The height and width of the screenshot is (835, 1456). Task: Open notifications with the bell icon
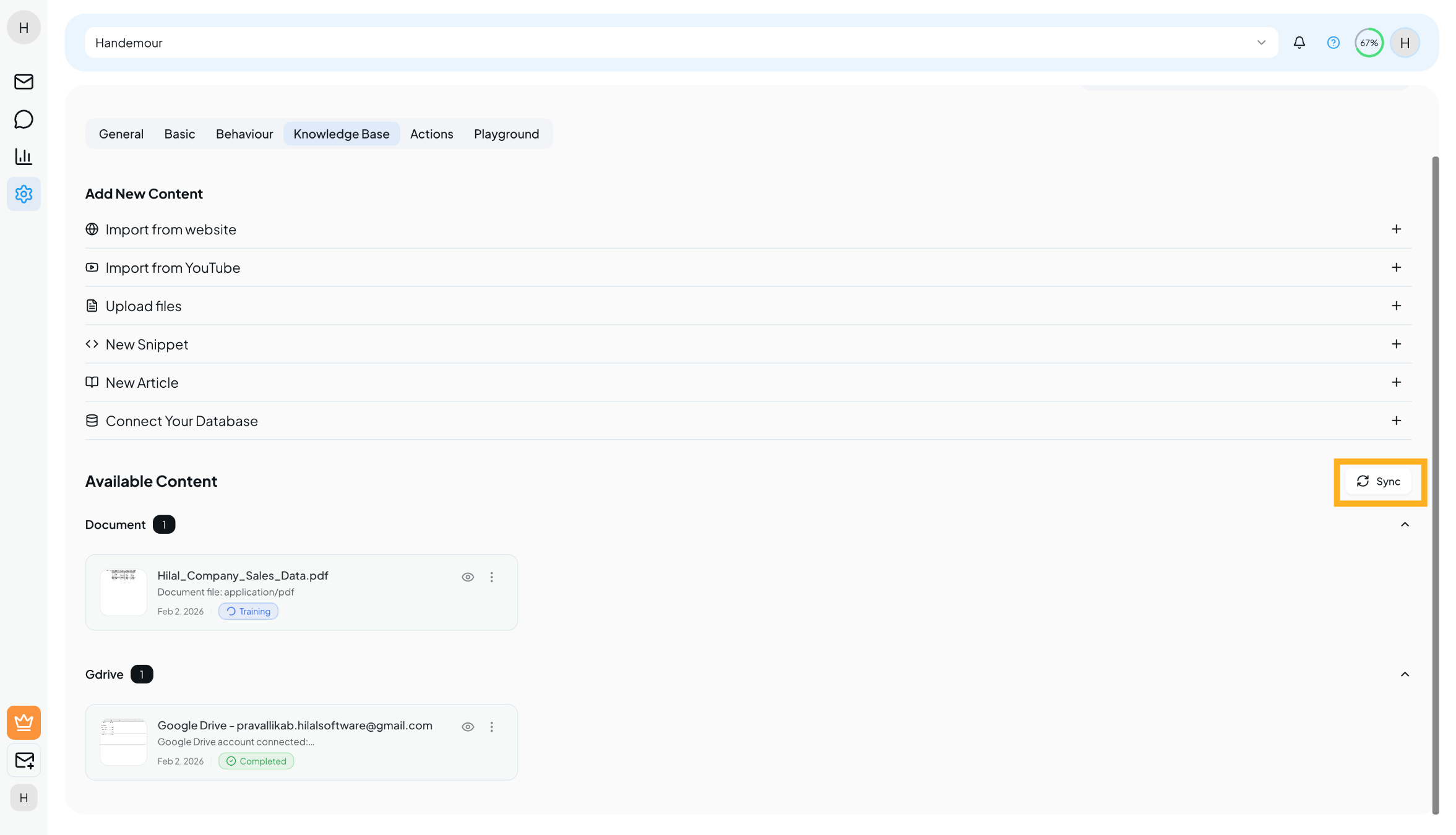(1299, 42)
